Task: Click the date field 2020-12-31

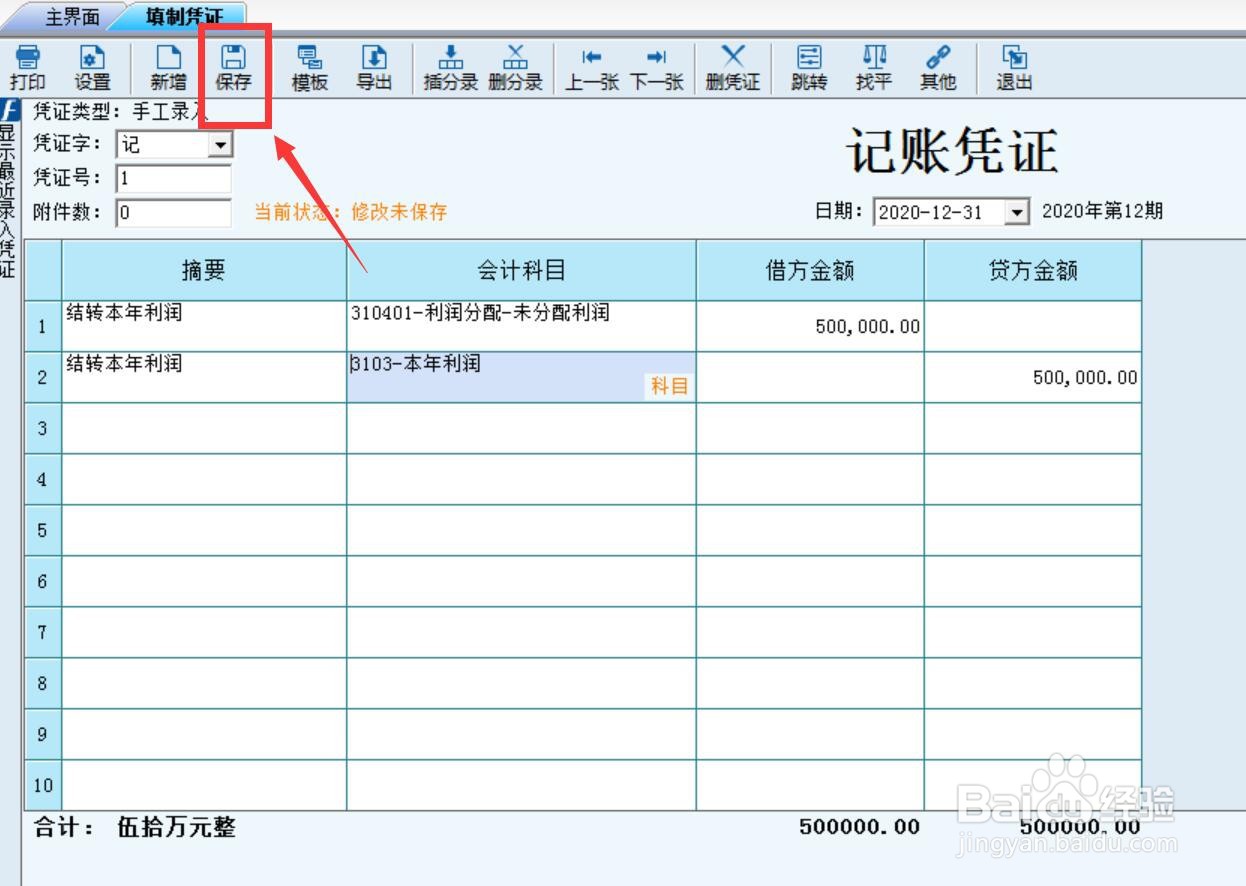Action: pyautogui.click(x=939, y=212)
